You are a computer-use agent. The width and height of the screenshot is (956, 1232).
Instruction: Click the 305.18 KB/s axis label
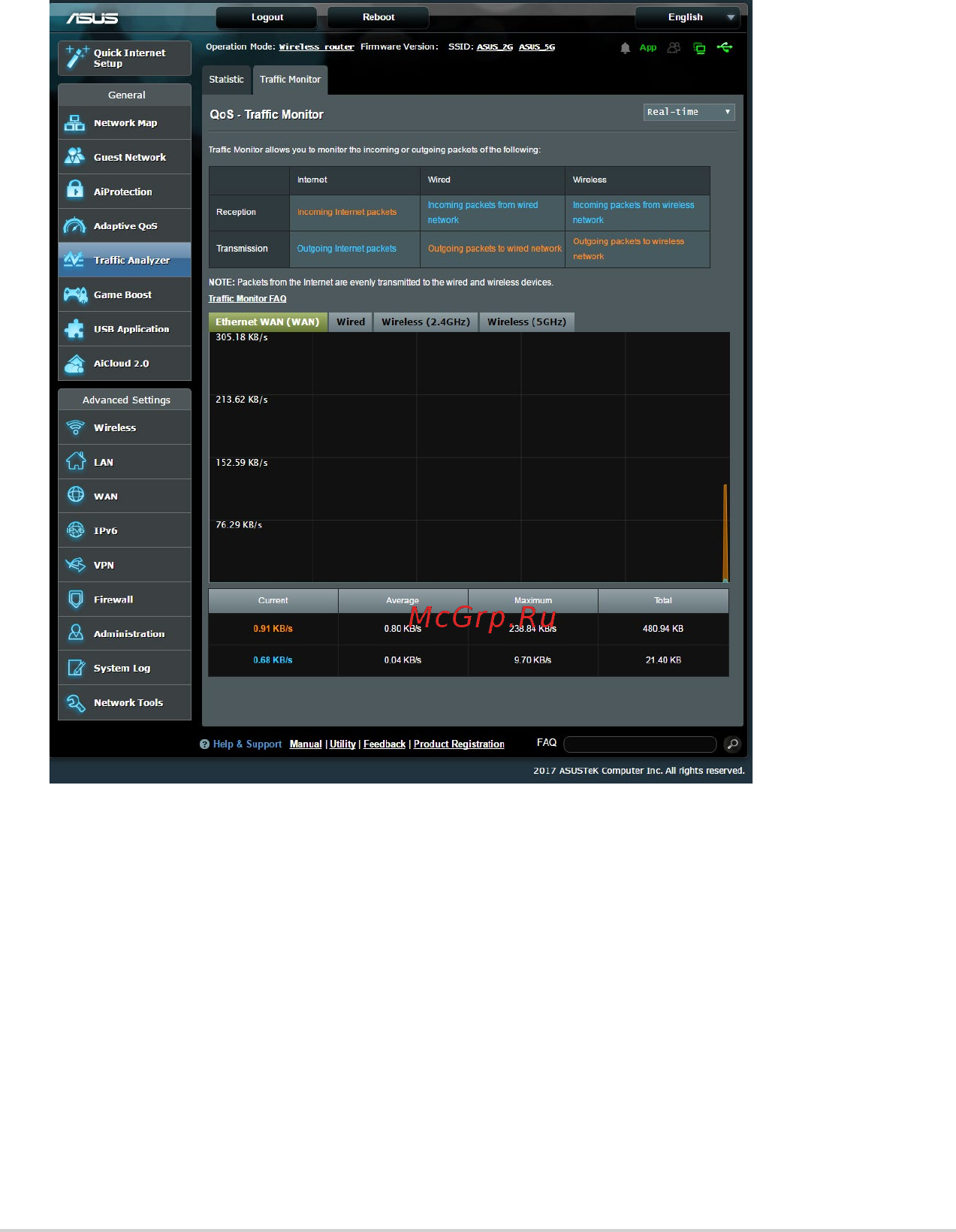tap(242, 337)
